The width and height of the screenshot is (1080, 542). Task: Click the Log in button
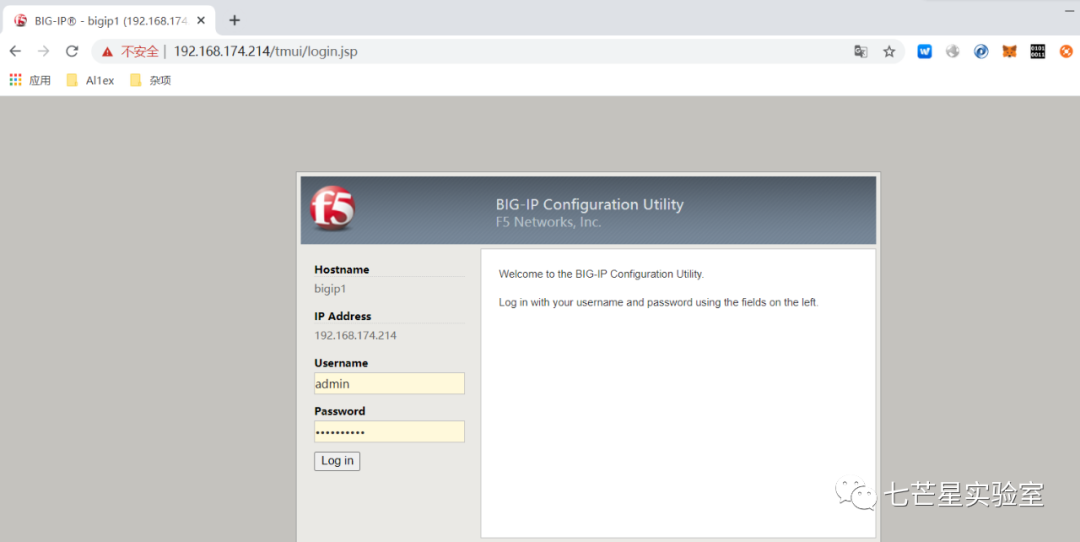coord(337,461)
